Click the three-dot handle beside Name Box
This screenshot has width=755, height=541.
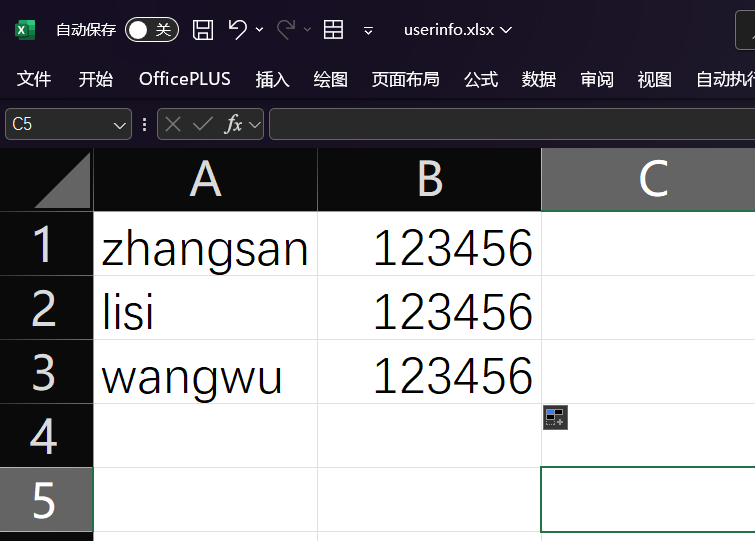144,125
